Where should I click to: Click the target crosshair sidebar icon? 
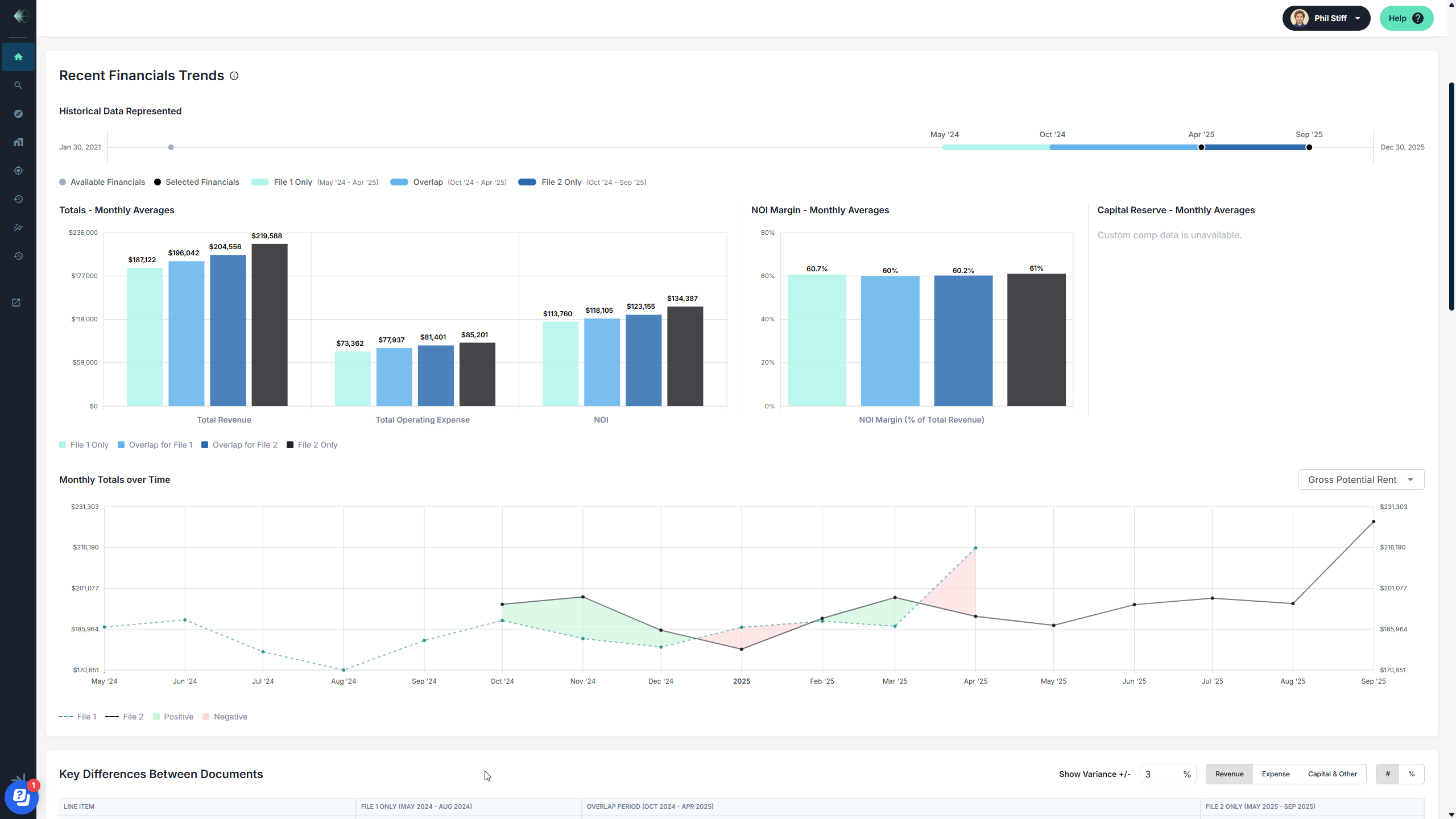click(x=18, y=171)
